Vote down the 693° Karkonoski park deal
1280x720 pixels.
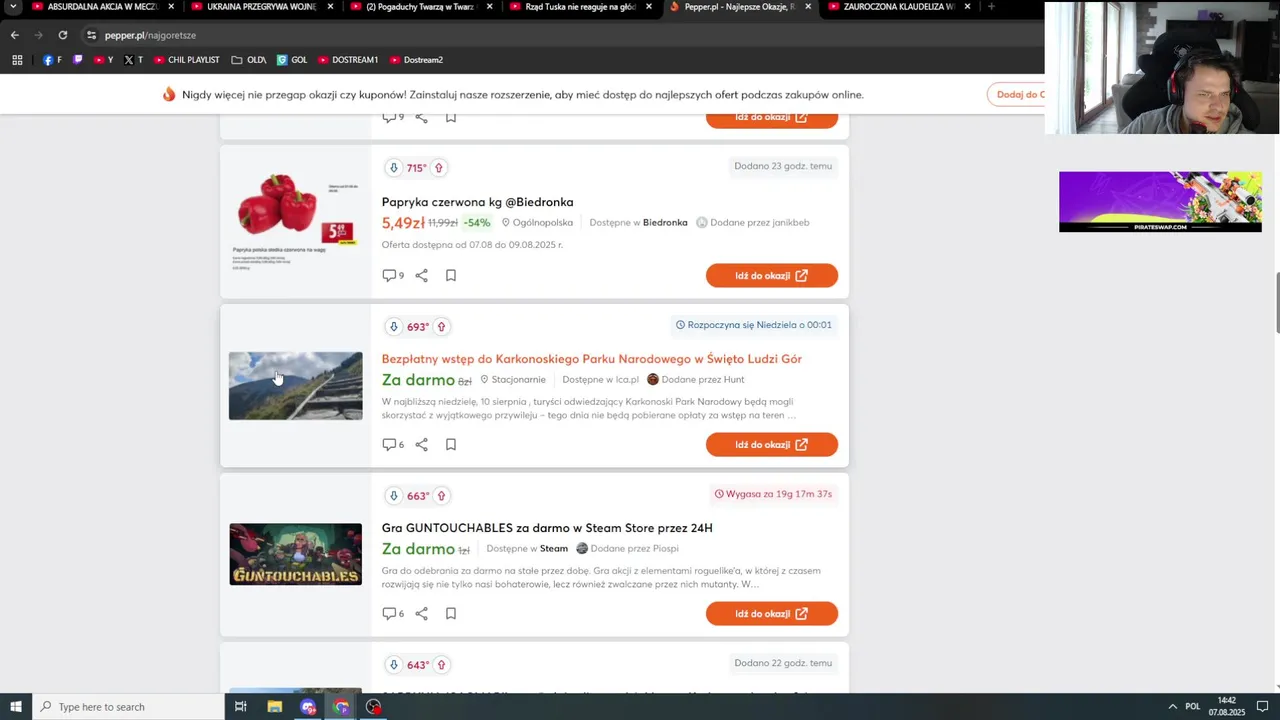pyautogui.click(x=393, y=327)
